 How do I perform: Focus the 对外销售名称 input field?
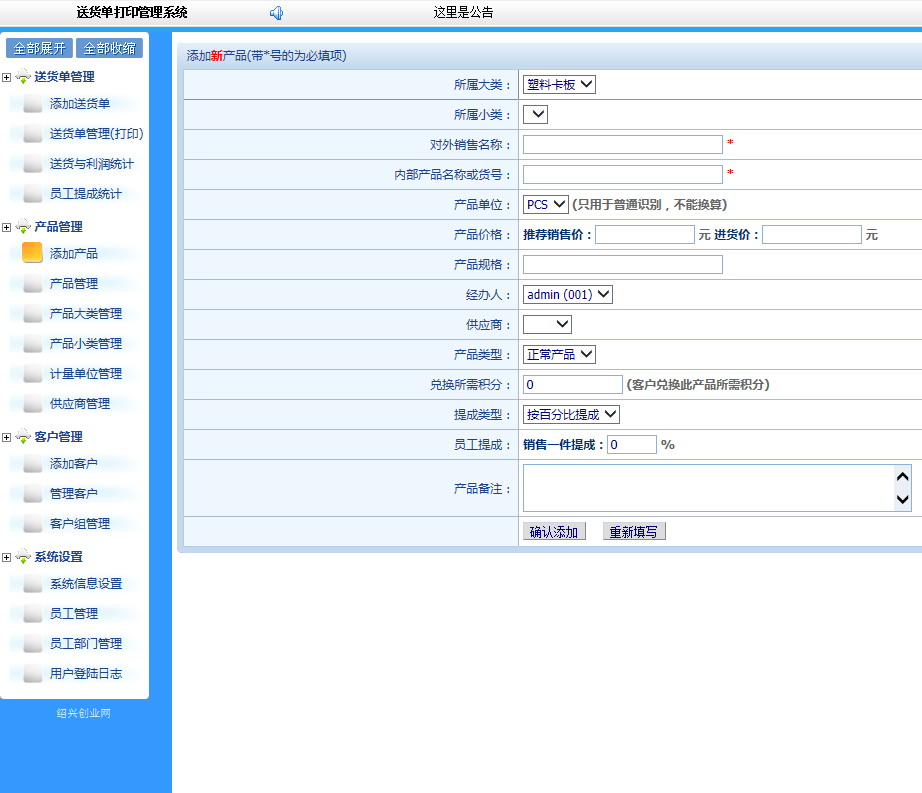[x=623, y=145]
